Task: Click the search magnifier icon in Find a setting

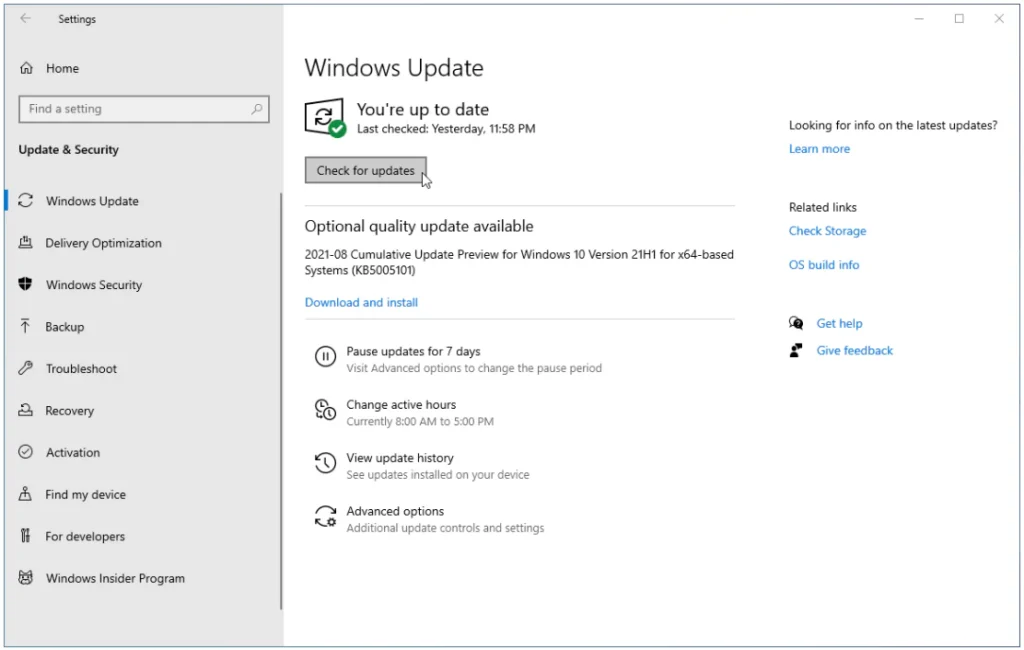Action: pos(257,109)
